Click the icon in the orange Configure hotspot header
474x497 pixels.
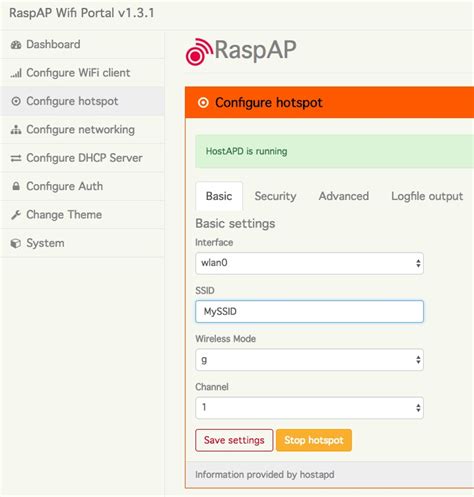click(x=203, y=103)
